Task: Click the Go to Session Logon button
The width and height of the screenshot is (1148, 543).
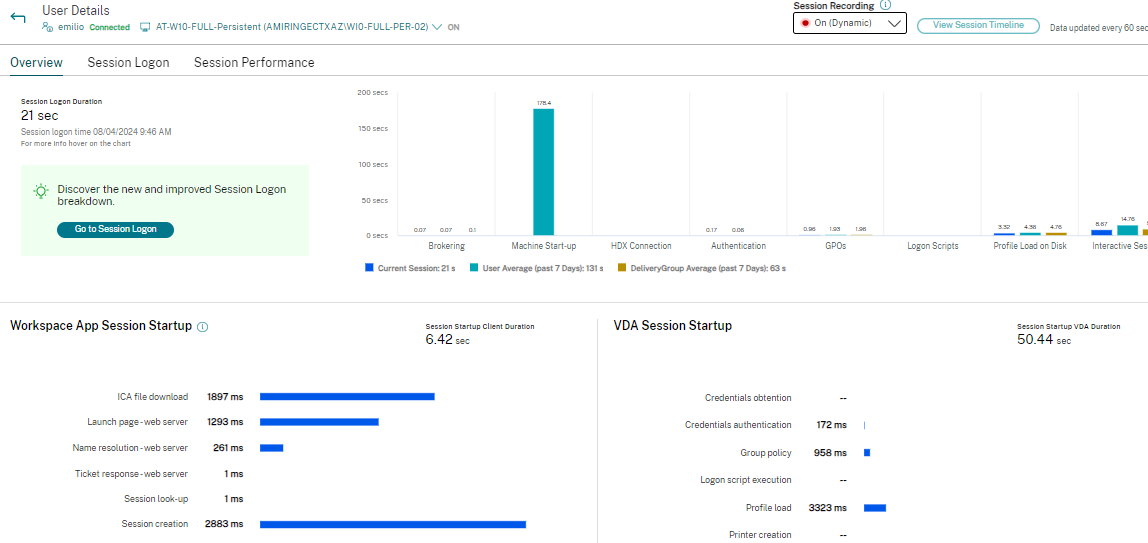Action: tap(115, 229)
